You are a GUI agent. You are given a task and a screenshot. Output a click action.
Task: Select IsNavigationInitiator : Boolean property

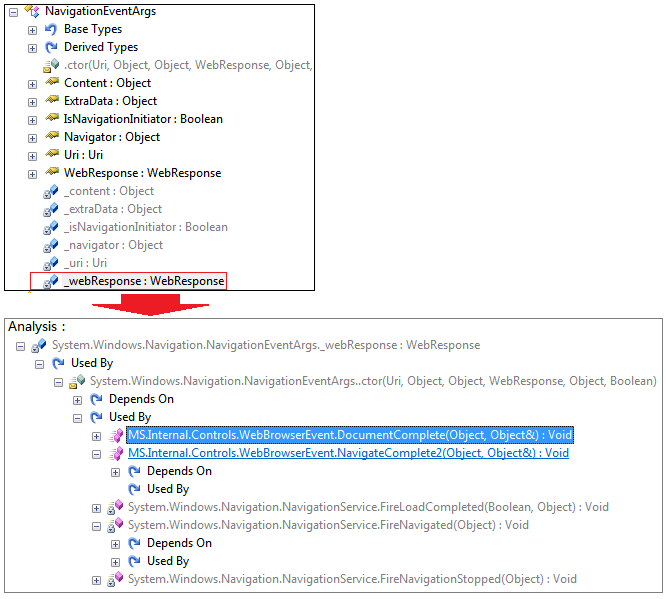coord(143,119)
